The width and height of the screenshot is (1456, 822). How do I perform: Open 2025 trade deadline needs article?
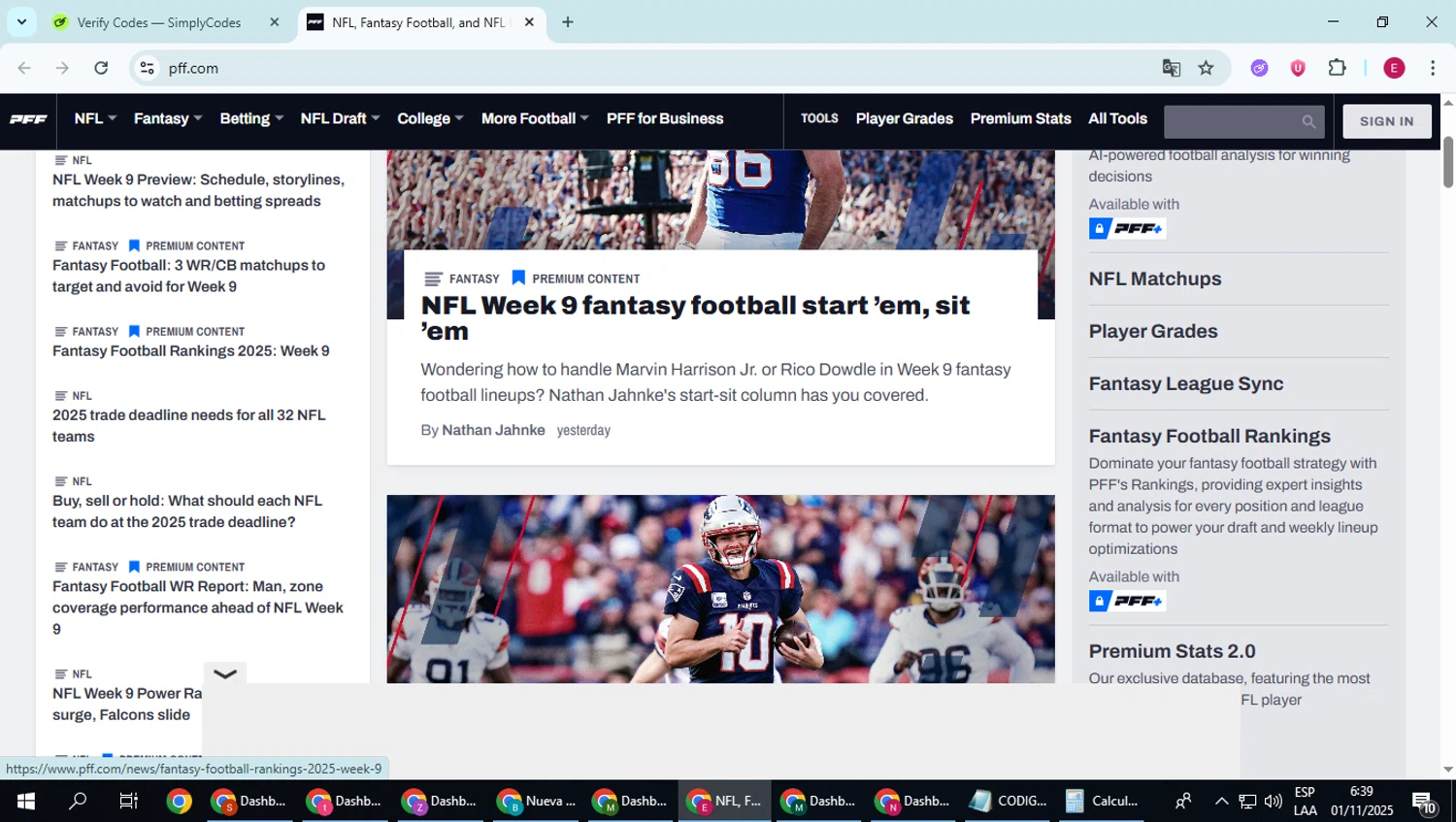[x=188, y=425]
